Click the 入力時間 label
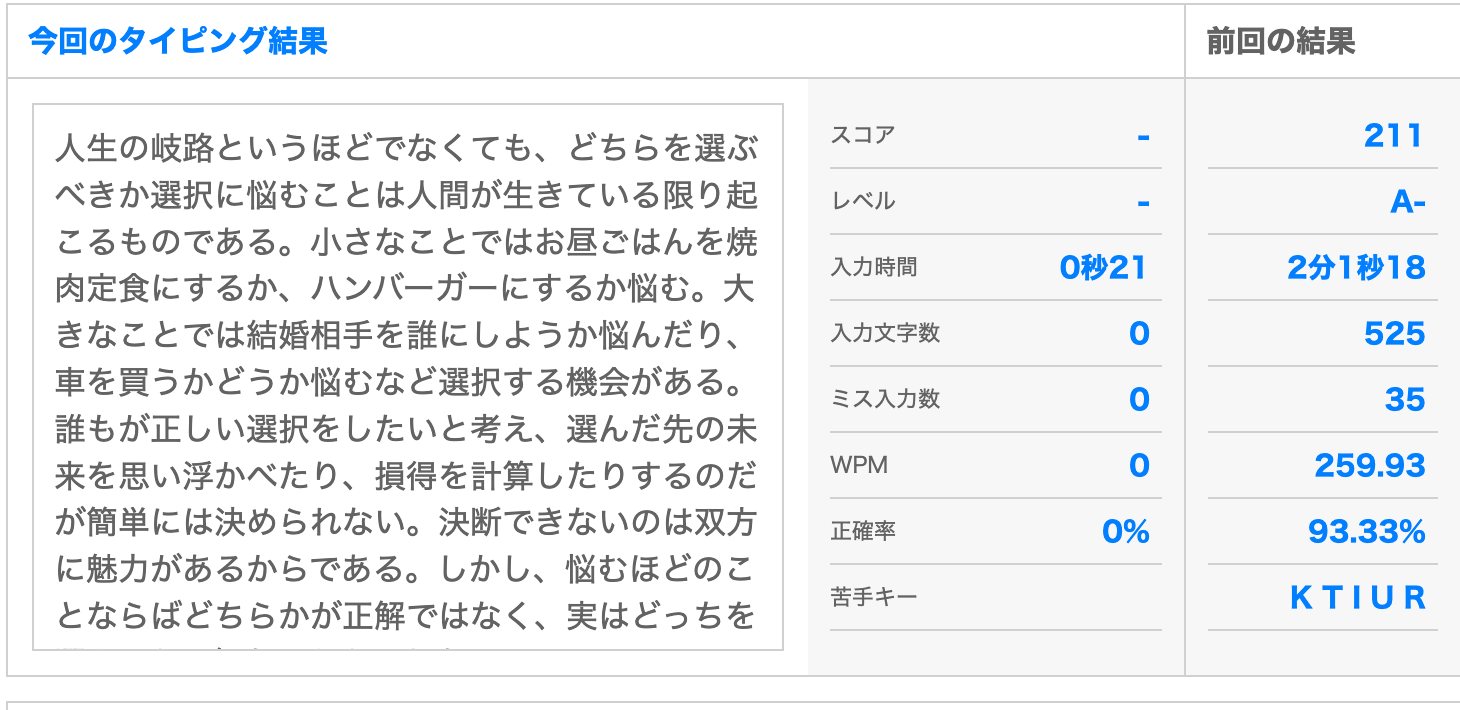 (873, 267)
